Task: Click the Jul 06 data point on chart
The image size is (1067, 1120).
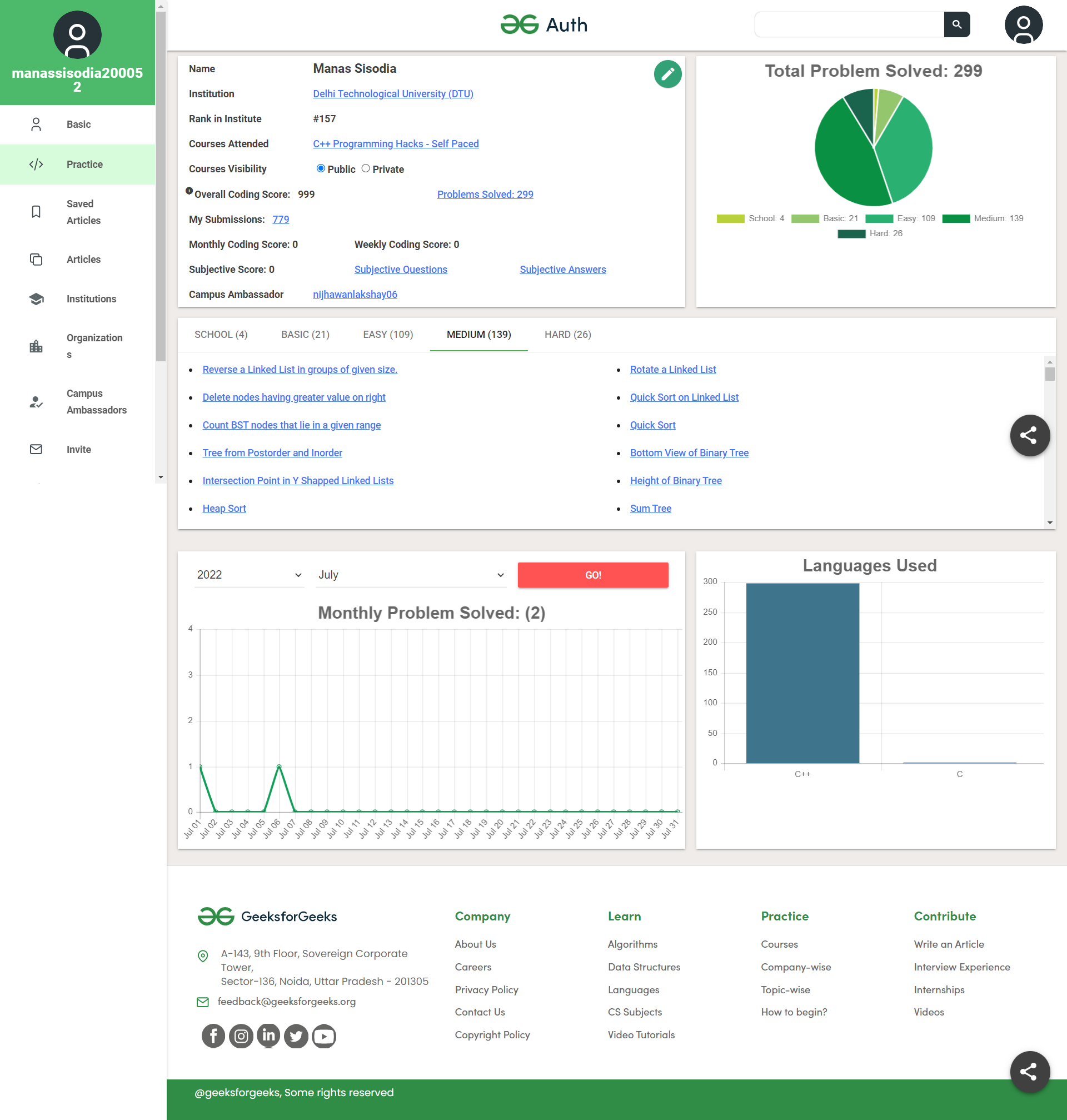Action: [x=278, y=766]
